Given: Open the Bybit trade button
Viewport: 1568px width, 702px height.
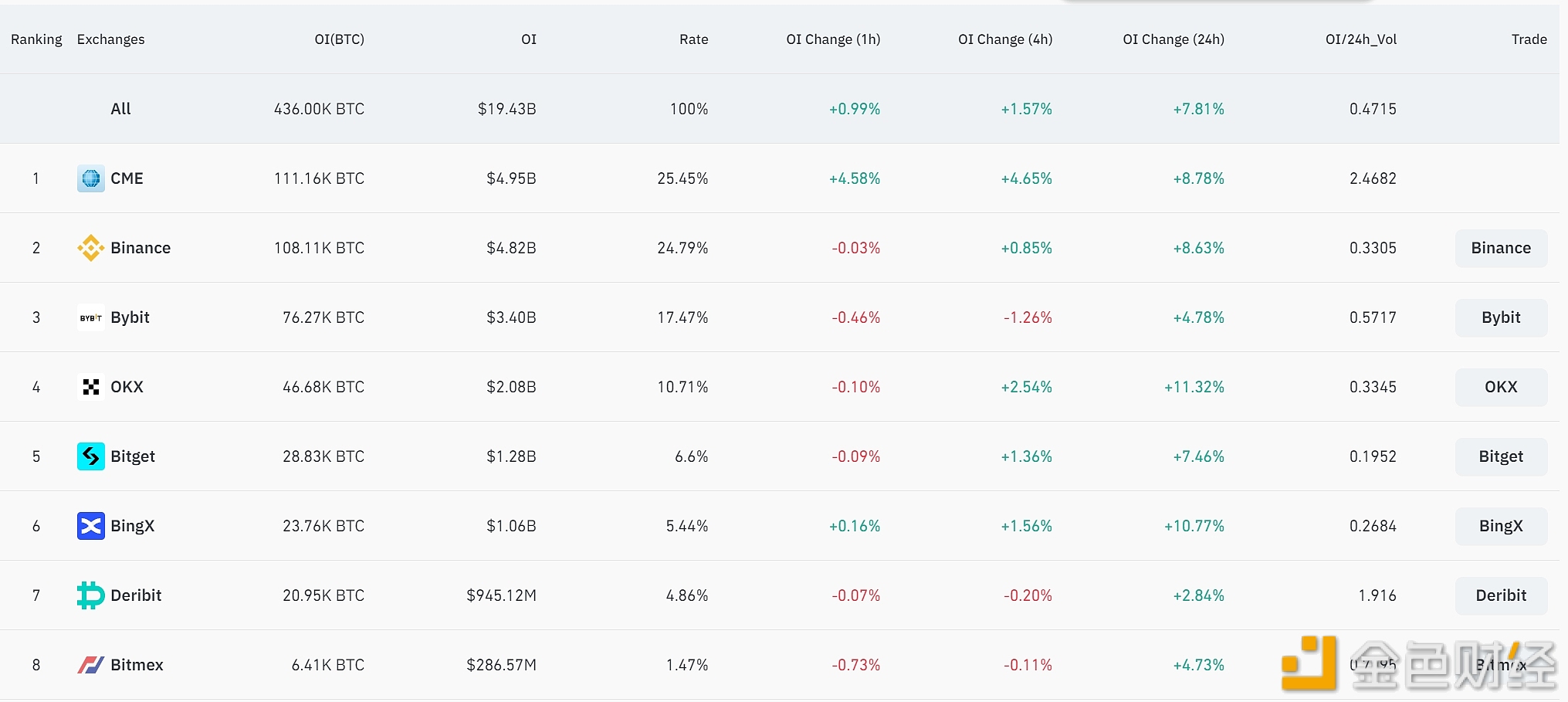Looking at the screenshot, I should [x=1501, y=317].
